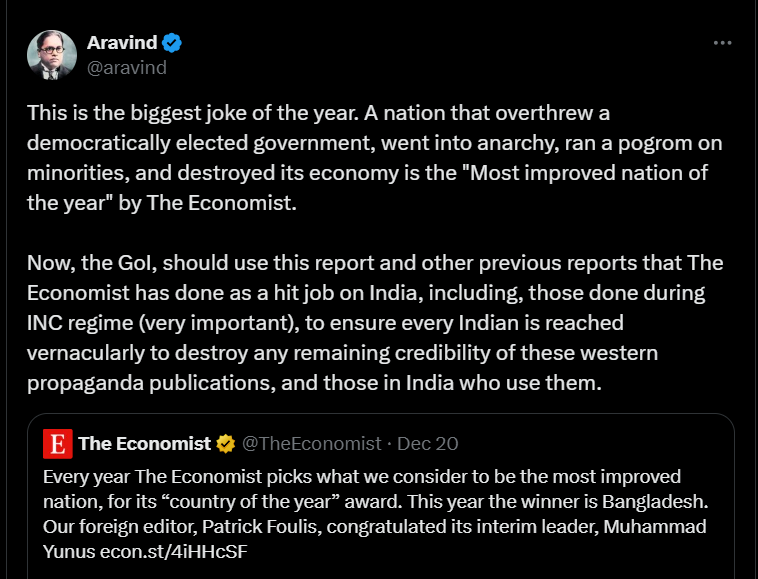This screenshot has width=758, height=579.
Task: Open the three-dot More options menu
Action: (x=722, y=43)
